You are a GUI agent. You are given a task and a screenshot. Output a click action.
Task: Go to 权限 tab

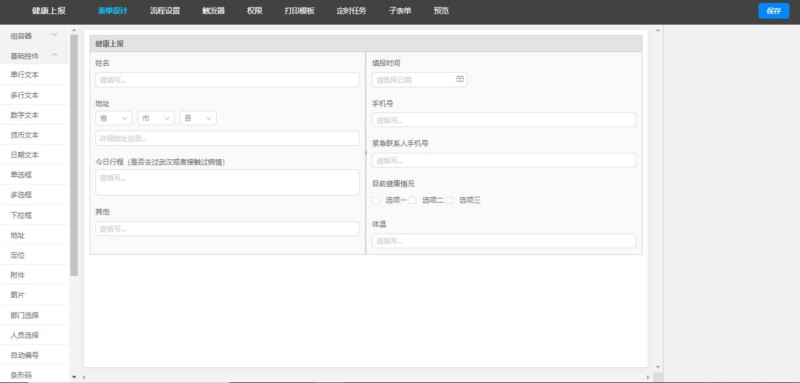(255, 11)
